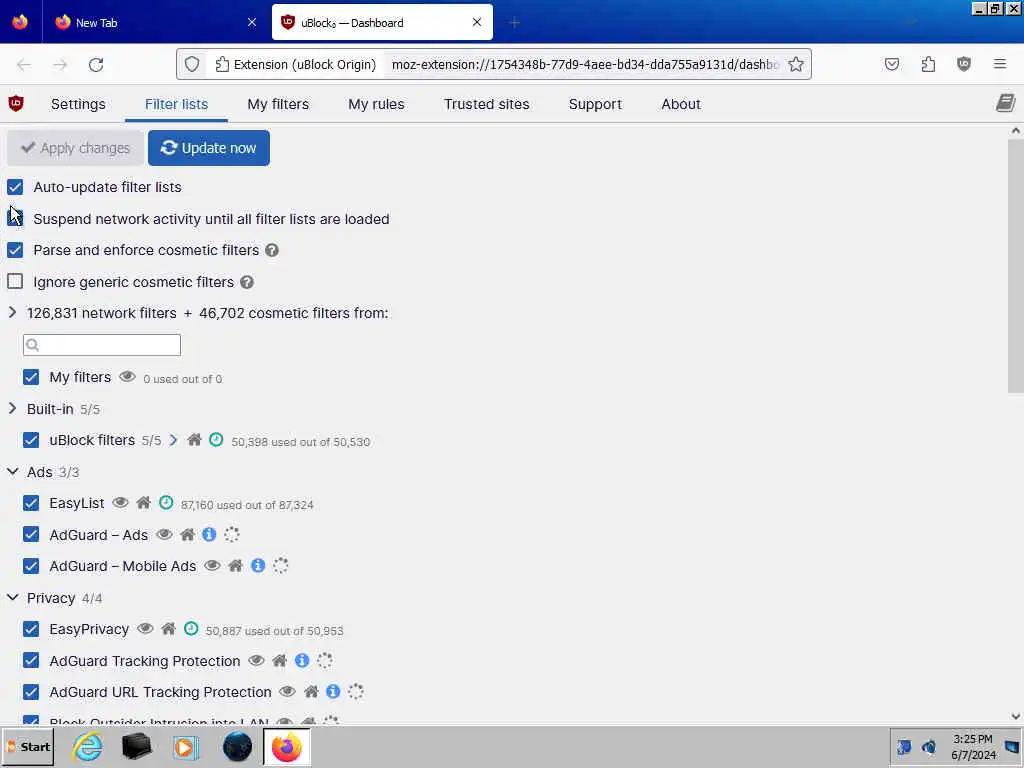Image resolution: width=1024 pixels, height=768 pixels.
Task: Reload the current page
Action: tap(96, 65)
